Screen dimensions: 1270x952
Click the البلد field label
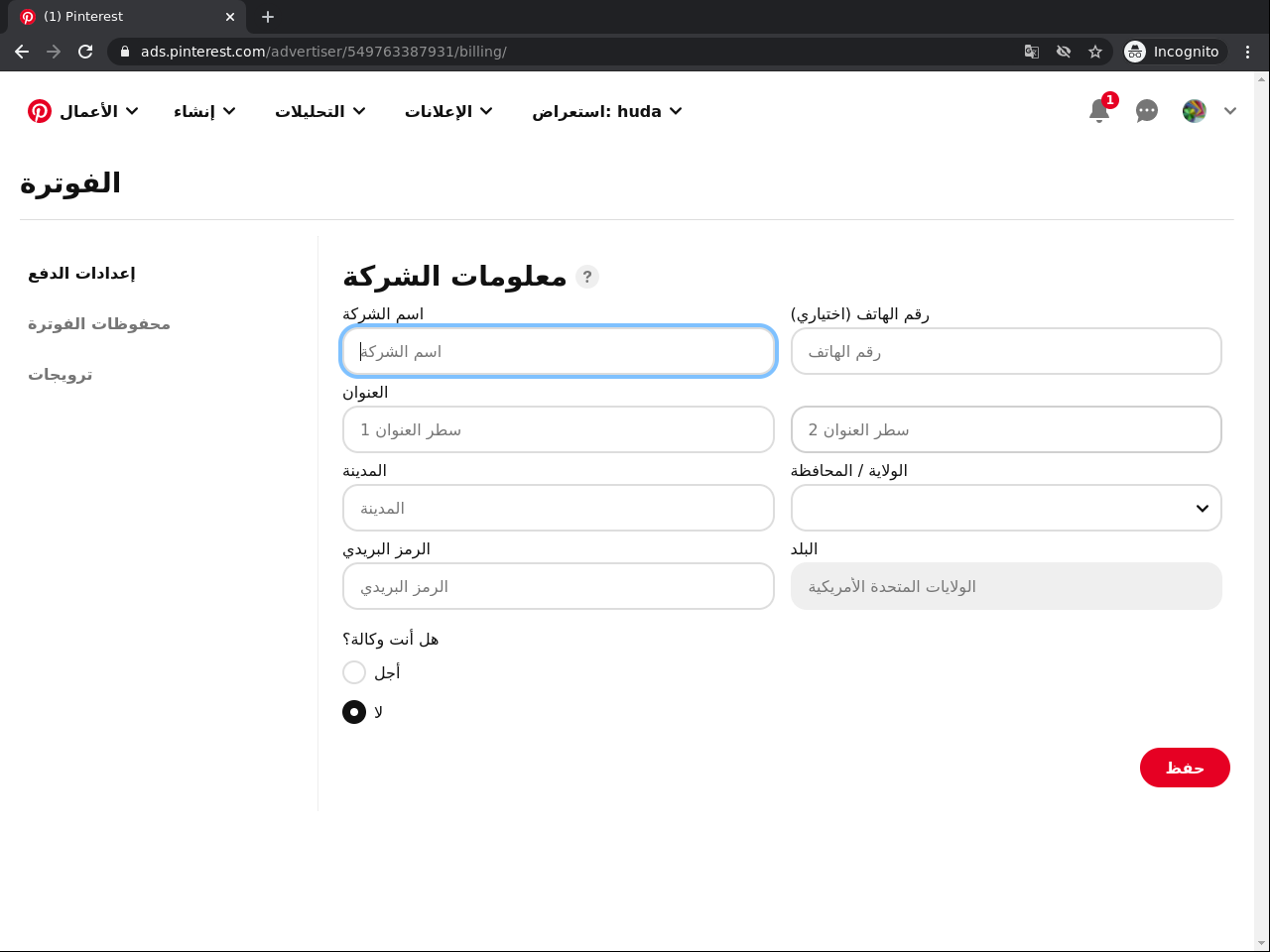[804, 549]
